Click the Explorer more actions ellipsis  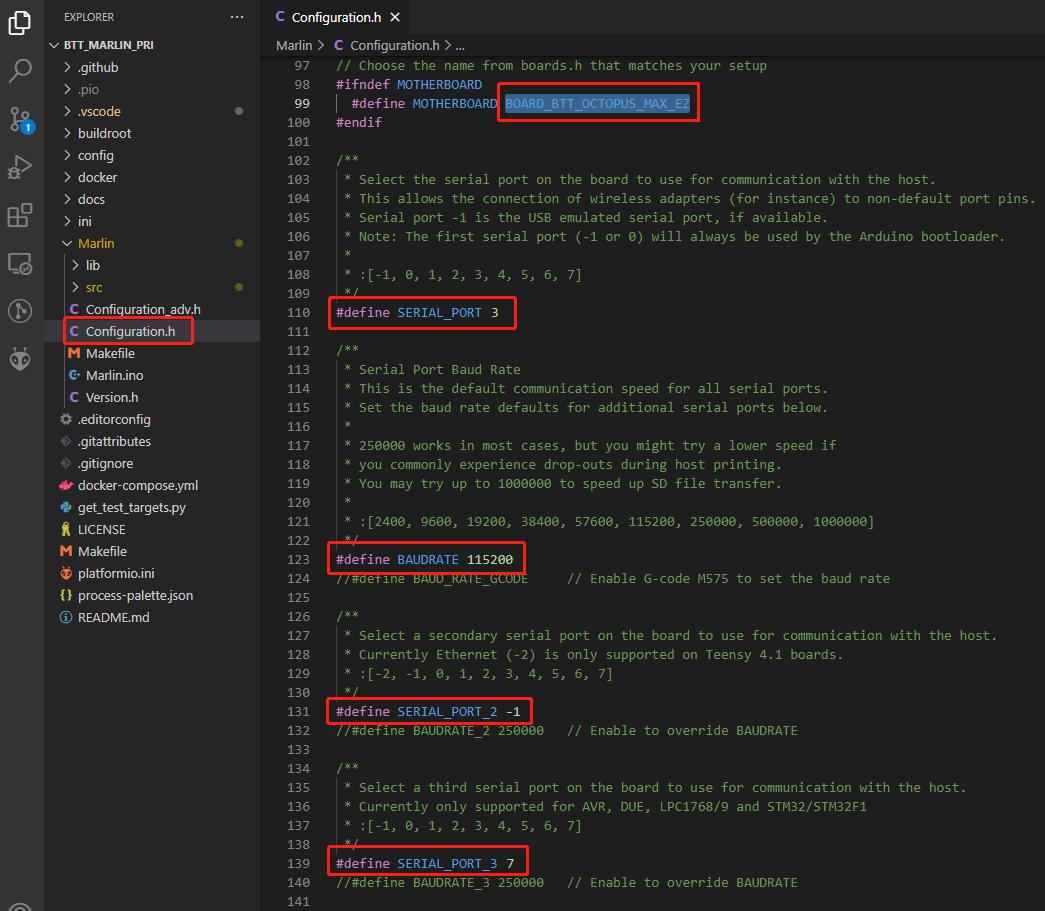coord(237,17)
